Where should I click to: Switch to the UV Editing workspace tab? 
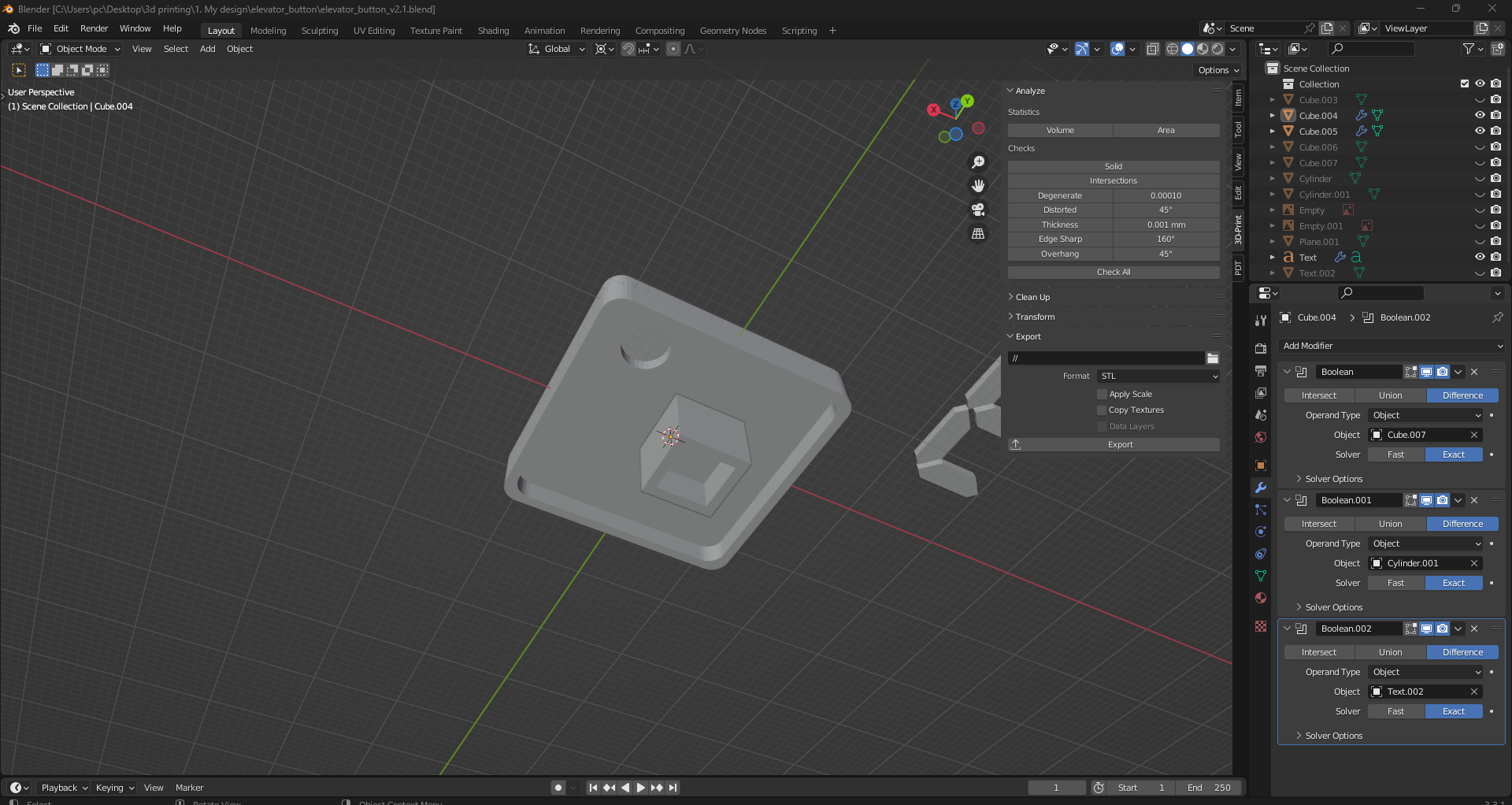(374, 31)
